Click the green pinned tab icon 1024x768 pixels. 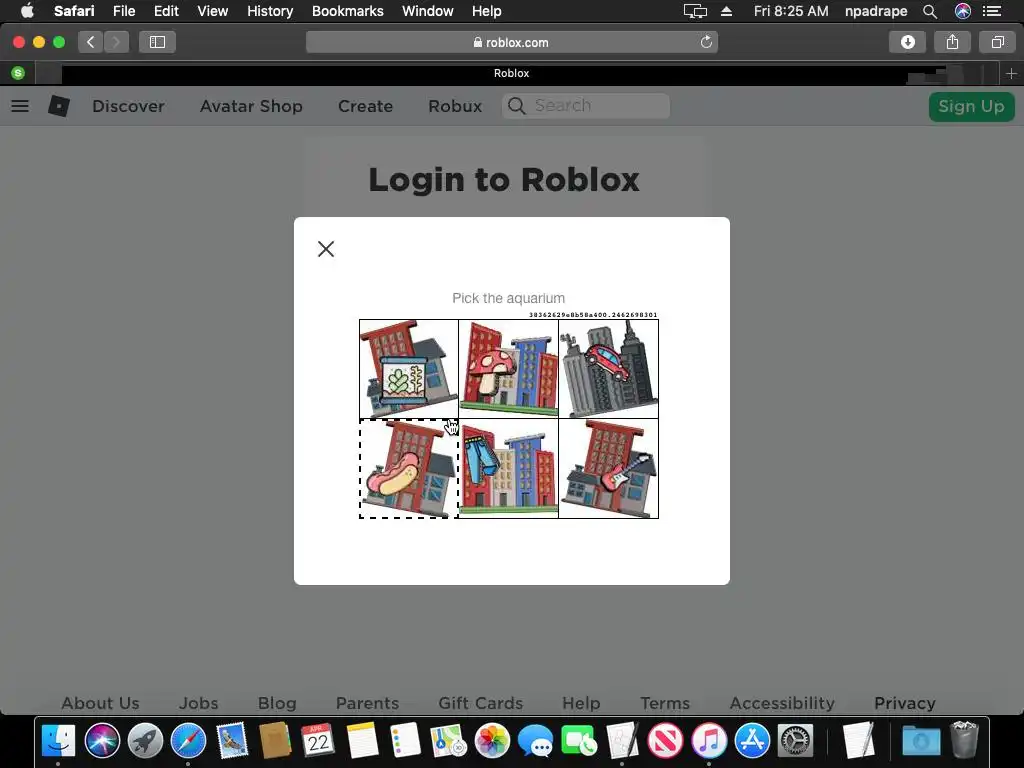click(x=18, y=73)
